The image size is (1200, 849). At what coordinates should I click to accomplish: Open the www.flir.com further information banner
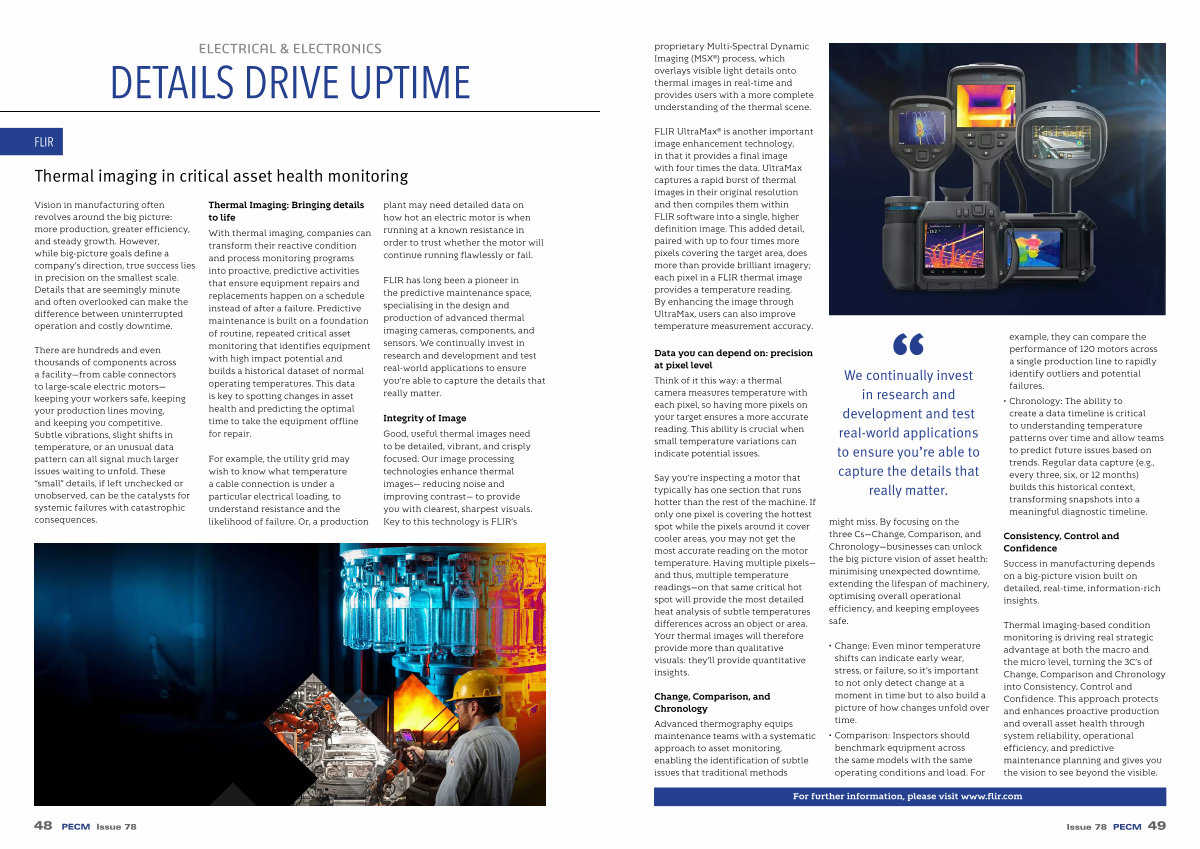pyautogui.click(x=908, y=796)
